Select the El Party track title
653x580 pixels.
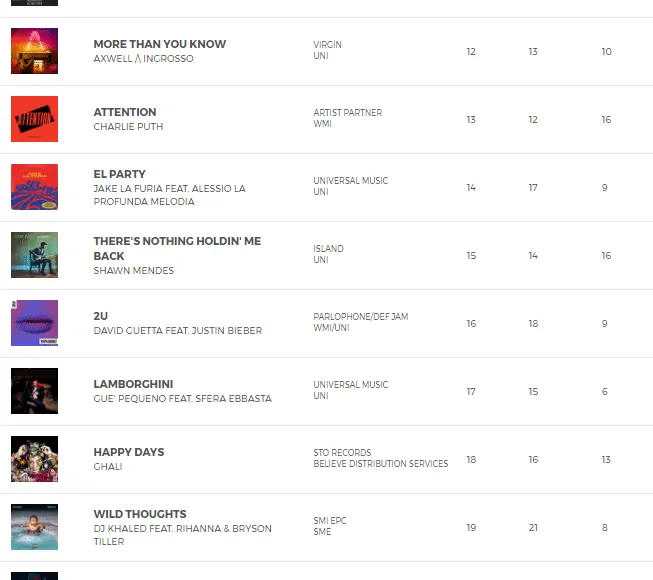(x=119, y=174)
